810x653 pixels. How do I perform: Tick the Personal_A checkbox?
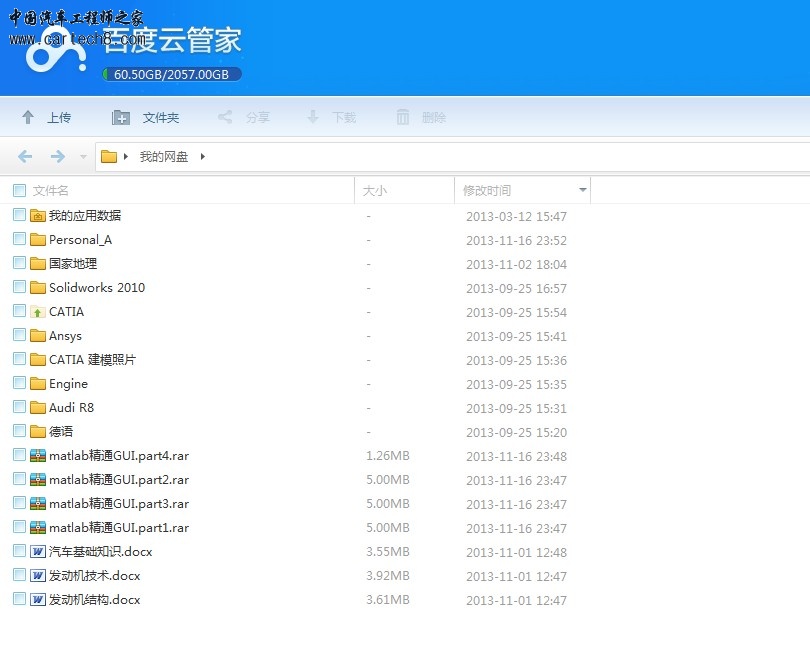pos(20,239)
